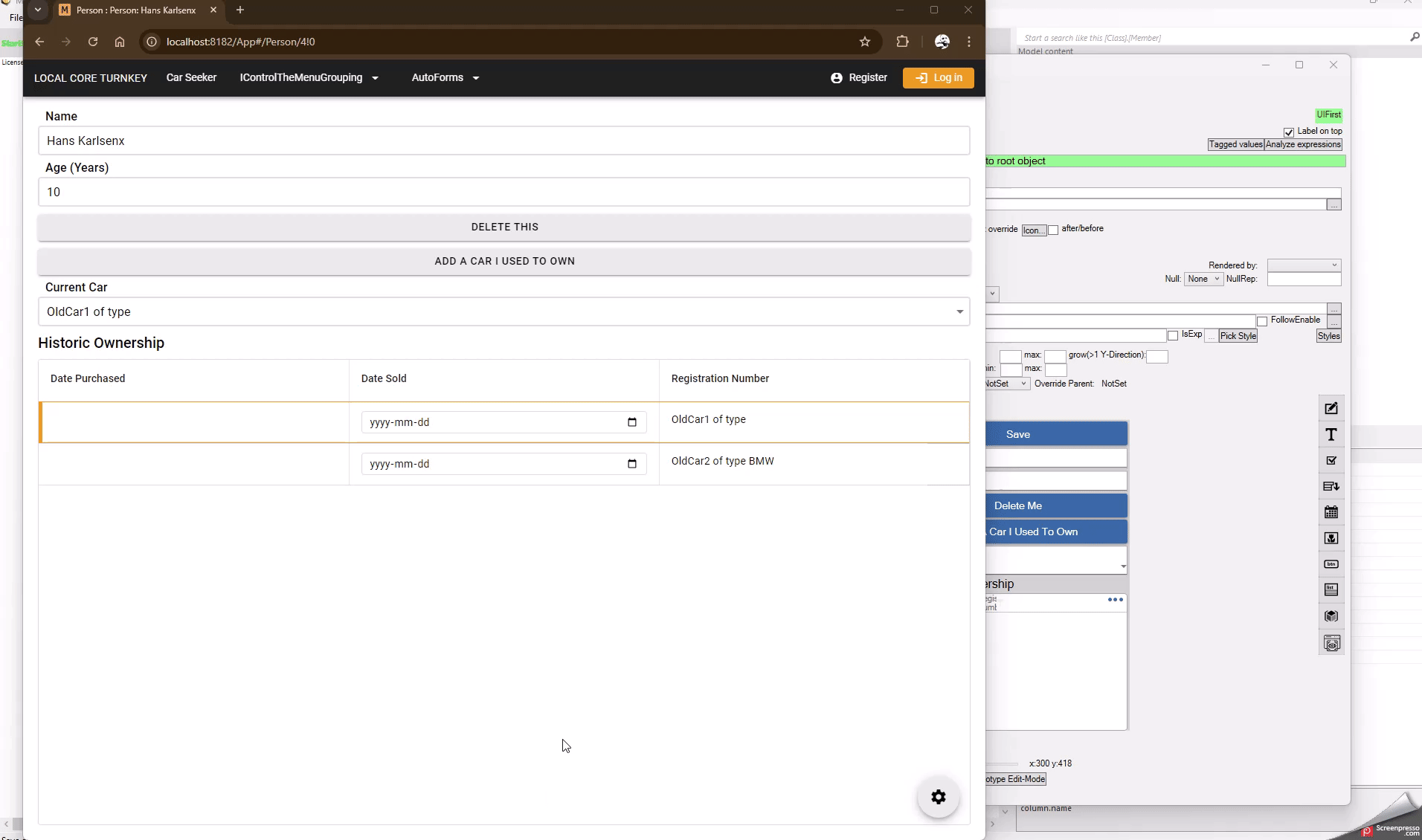This screenshot has width=1422, height=840.
Task: Bookmark this page with the star icon
Action: click(x=864, y=42)
